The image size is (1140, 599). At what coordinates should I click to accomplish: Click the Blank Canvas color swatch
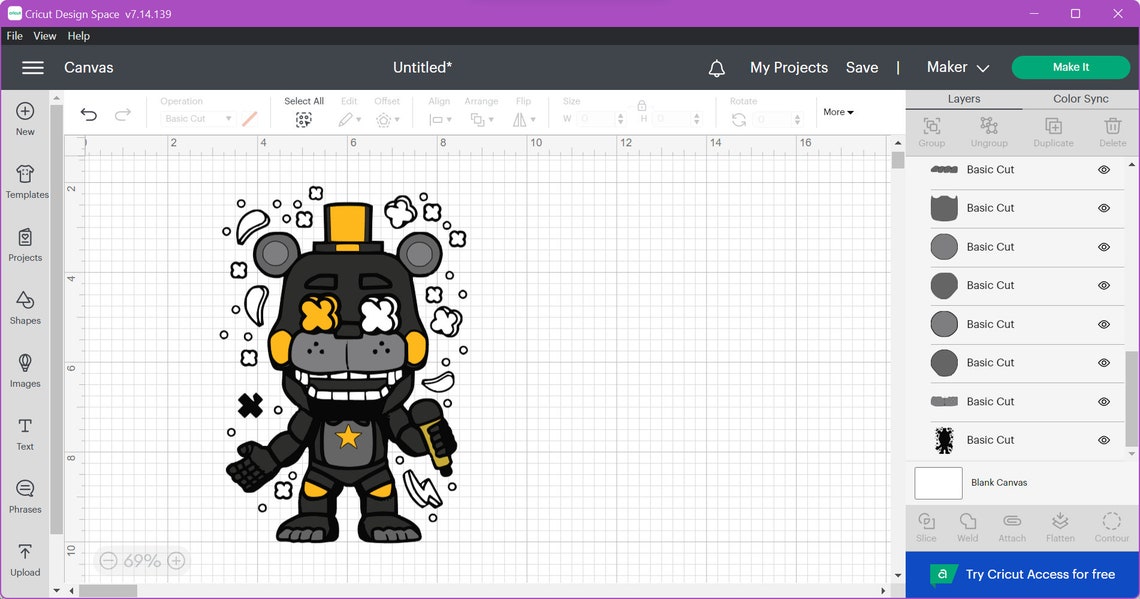[x=937, y=482]
